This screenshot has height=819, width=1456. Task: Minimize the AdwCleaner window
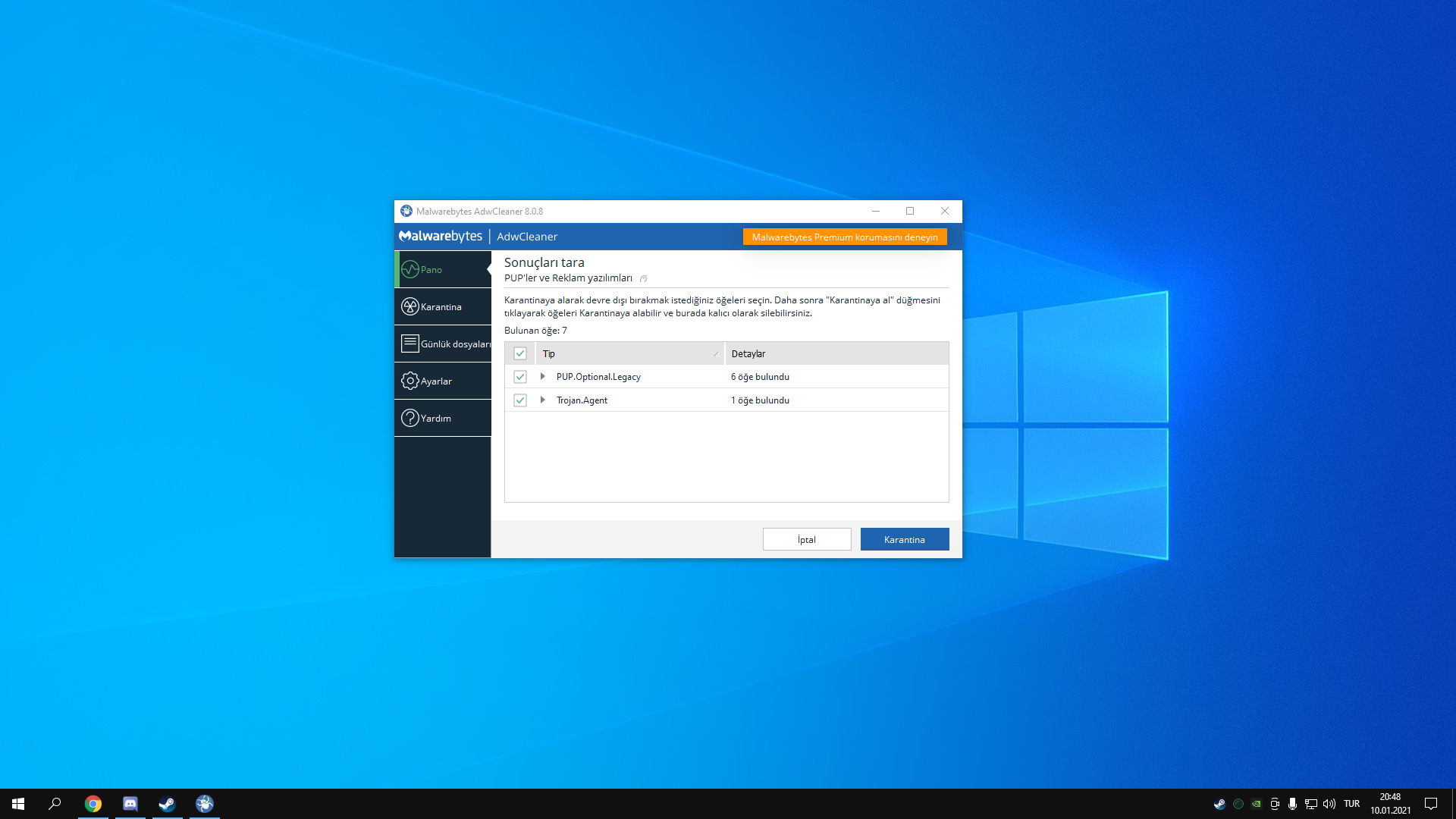click(x=876, y=211)
